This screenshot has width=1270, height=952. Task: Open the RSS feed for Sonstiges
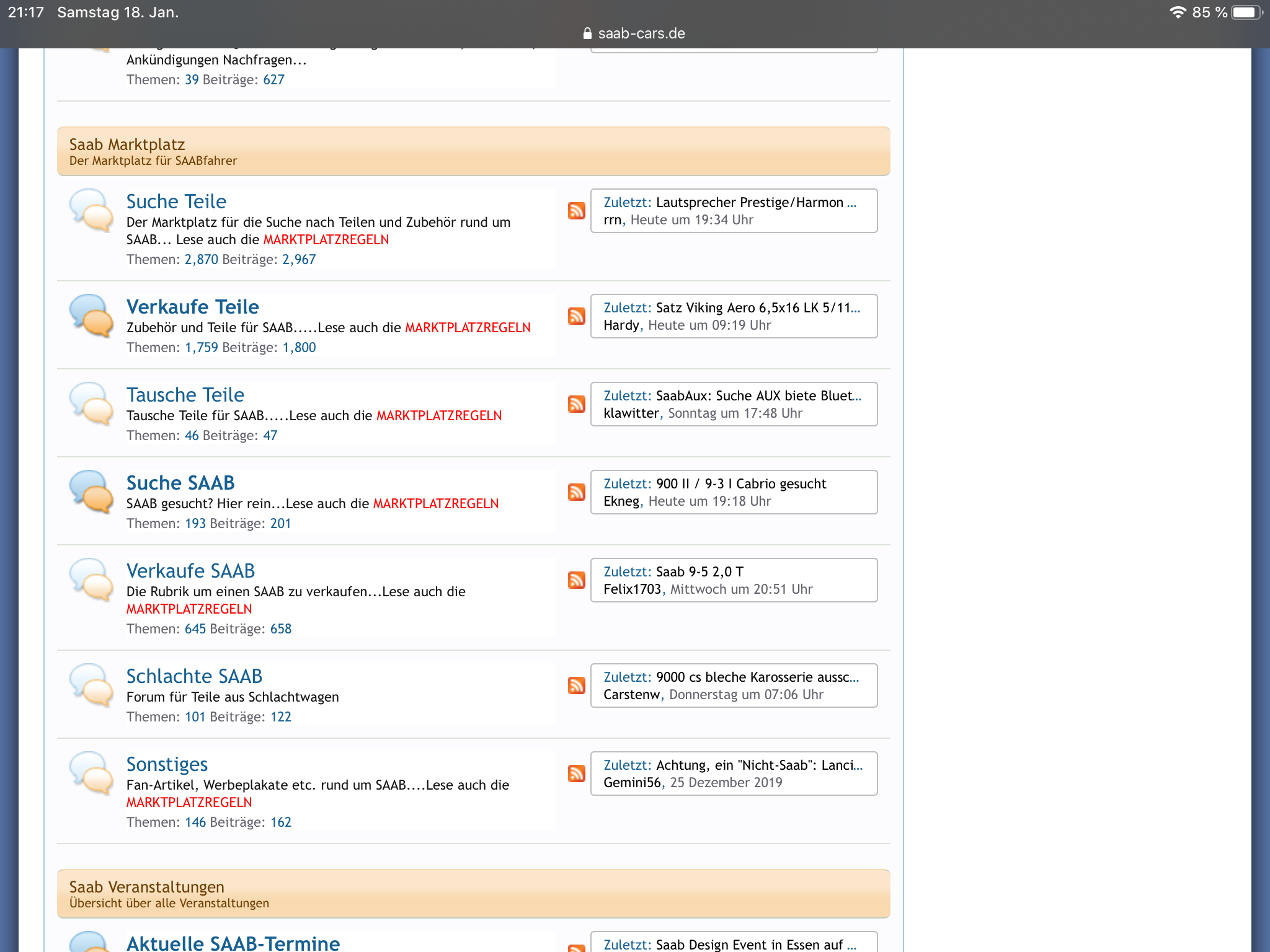tap(577, 773)
